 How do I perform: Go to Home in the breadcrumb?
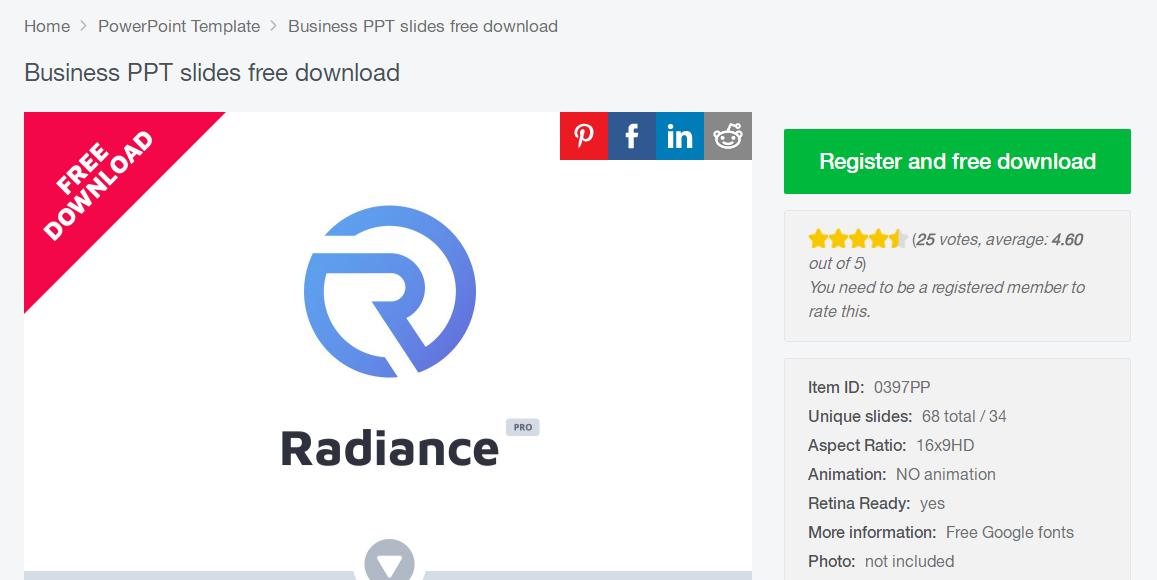click(x=47, y=26)
